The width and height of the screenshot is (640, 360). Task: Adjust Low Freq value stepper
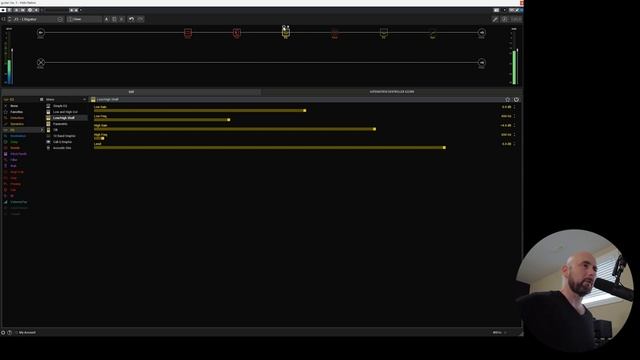pos(514,116)
